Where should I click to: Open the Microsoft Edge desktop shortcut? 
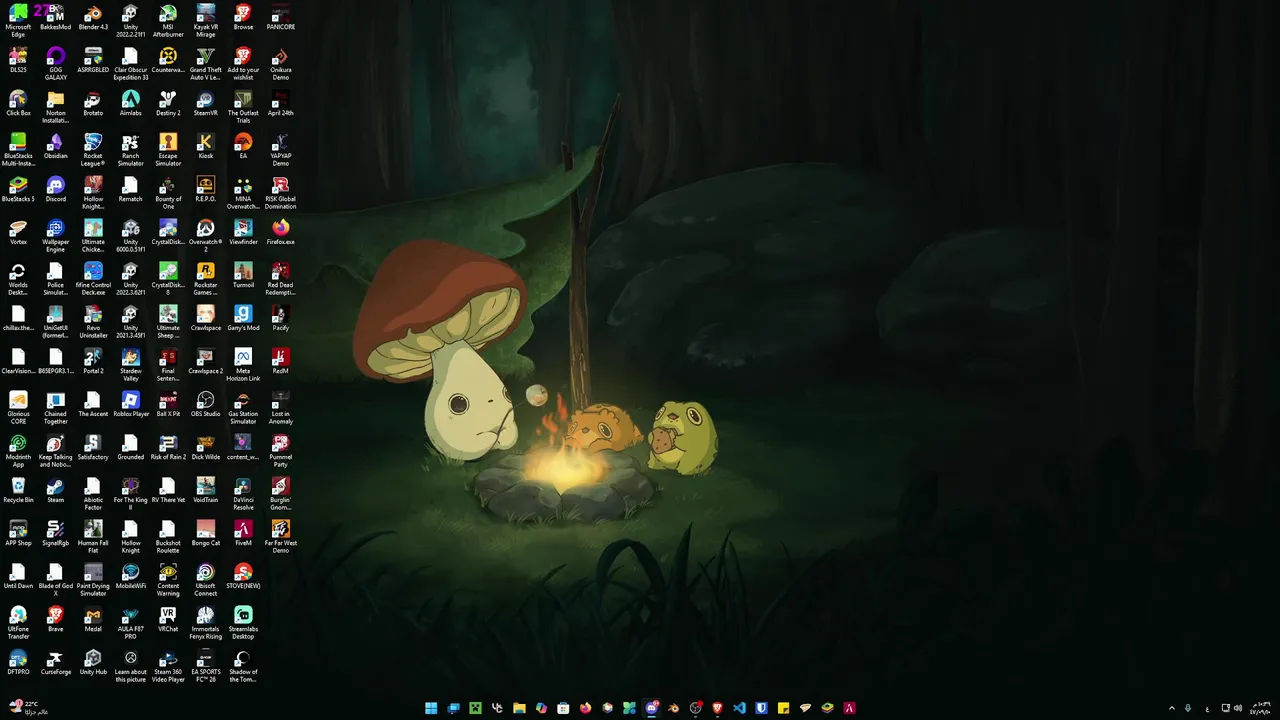[18, 20]
